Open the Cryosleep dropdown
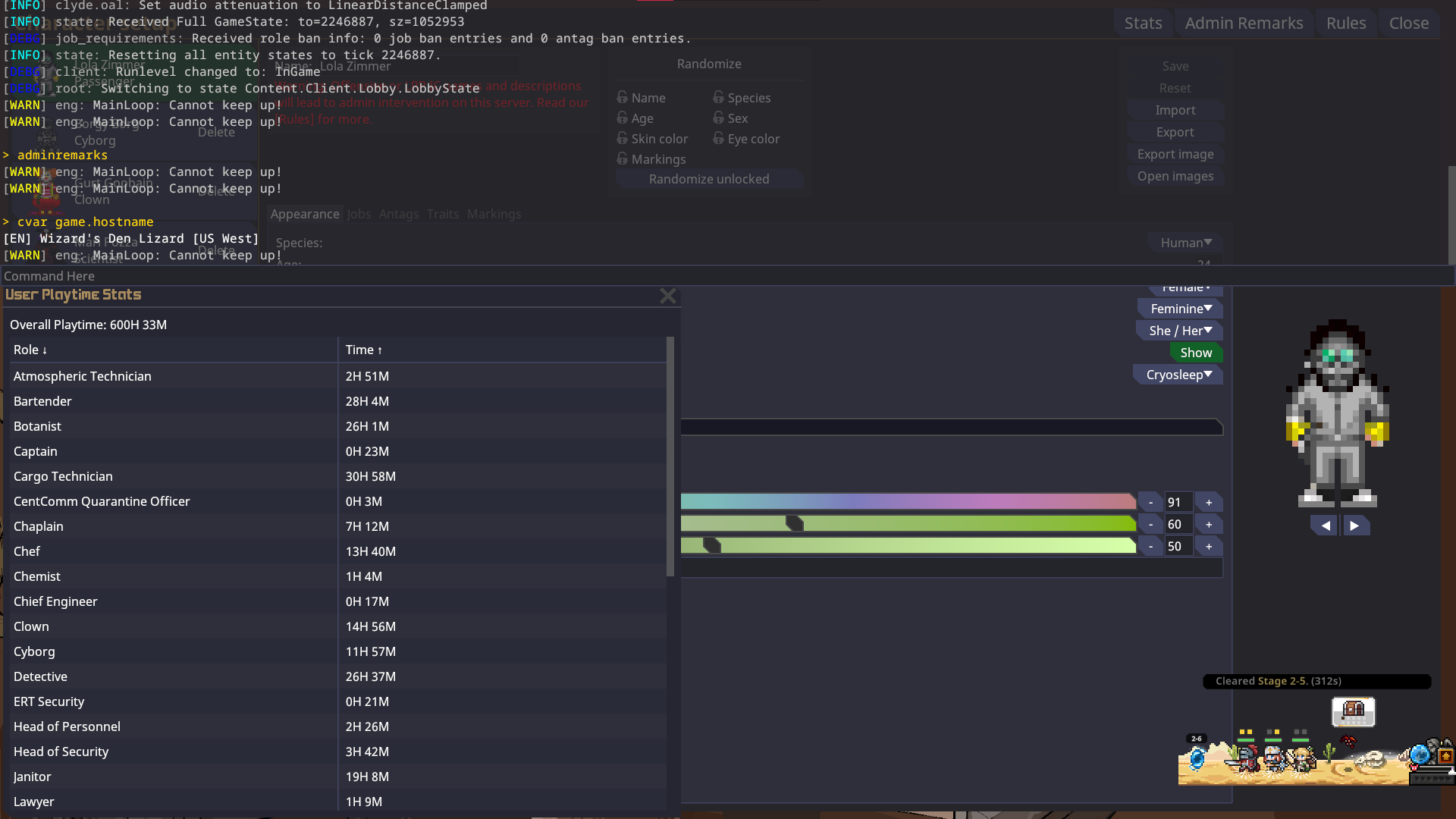The width and height of the screenshot is (1456, 819). pos(1178,375)
